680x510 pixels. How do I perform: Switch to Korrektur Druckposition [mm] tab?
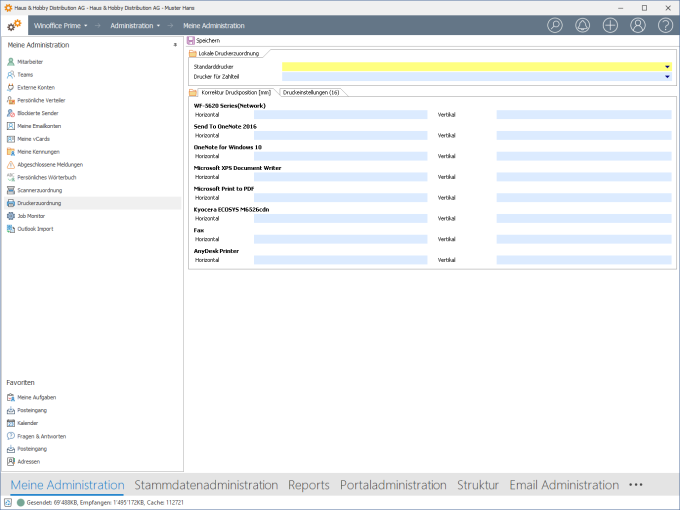(236, 92)
